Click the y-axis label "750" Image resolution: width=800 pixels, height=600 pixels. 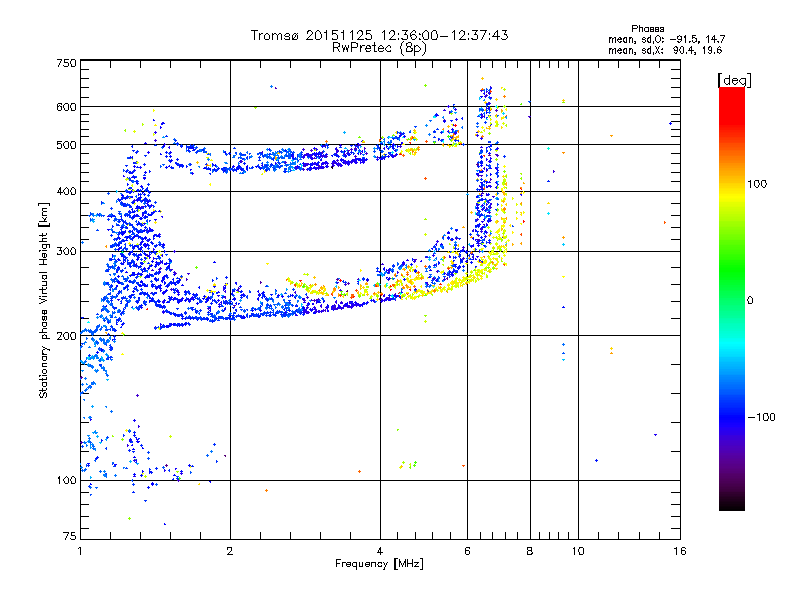(x=66, y=63)
